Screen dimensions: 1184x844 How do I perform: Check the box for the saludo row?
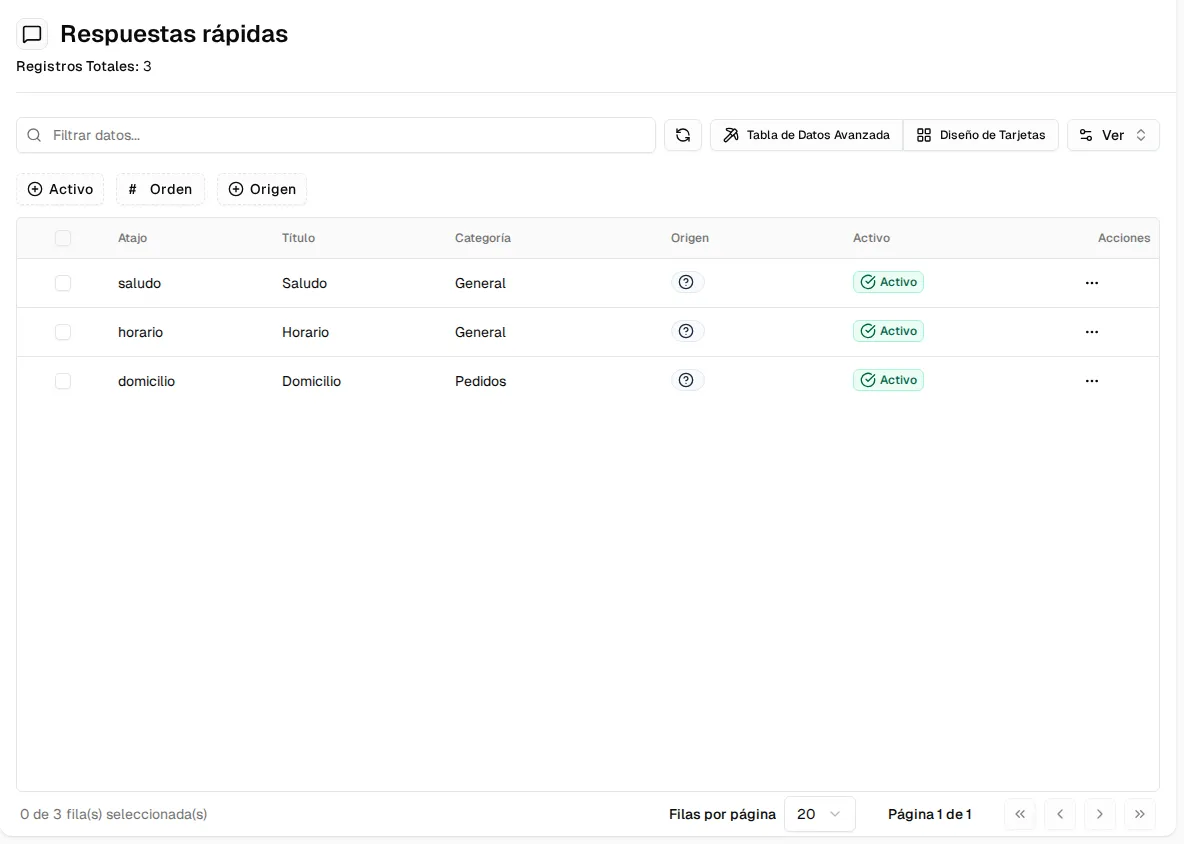point(63,283)
